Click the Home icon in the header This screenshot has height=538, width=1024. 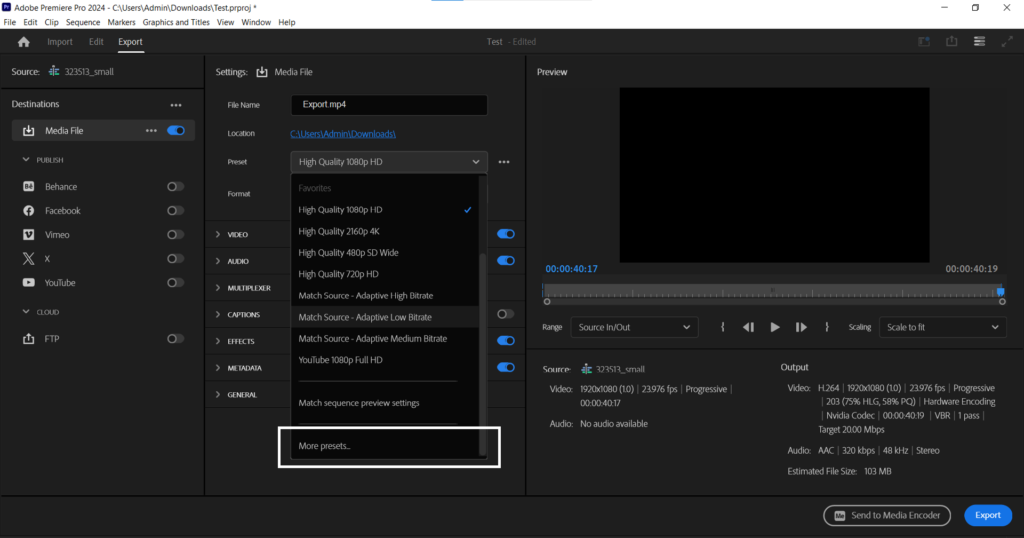coord(24,42)
